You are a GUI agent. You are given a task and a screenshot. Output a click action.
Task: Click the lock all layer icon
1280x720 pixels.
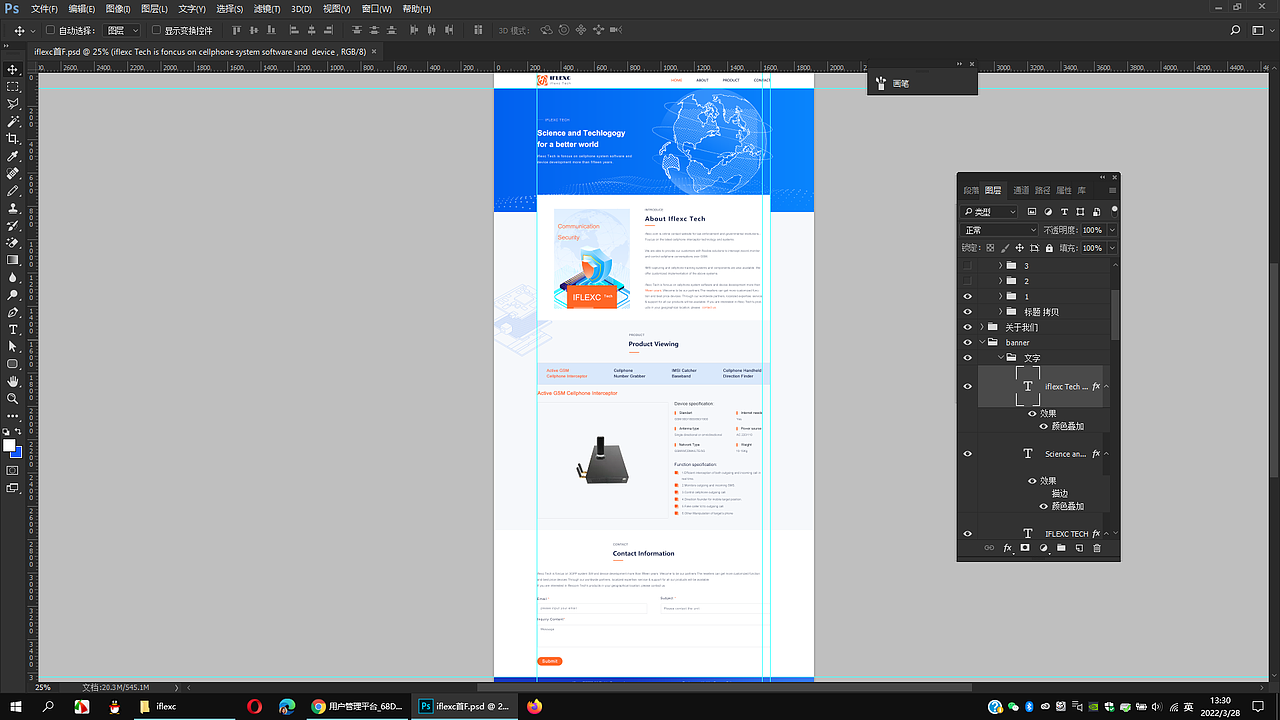pos(1050,248)
